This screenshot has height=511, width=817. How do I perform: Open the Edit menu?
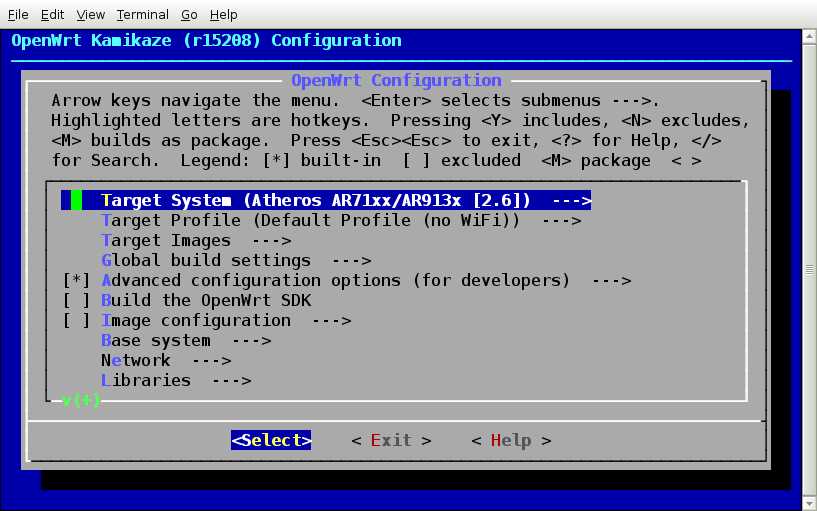(x=52, y=15)
